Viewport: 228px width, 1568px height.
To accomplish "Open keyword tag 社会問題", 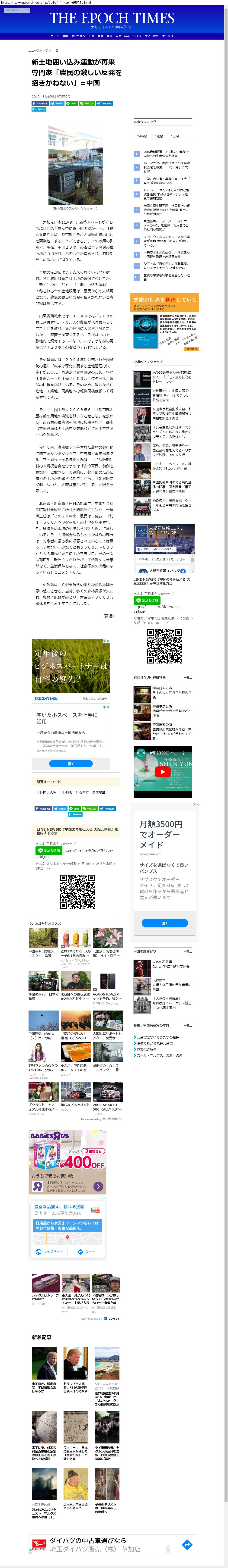I will (x=82, y=792).
